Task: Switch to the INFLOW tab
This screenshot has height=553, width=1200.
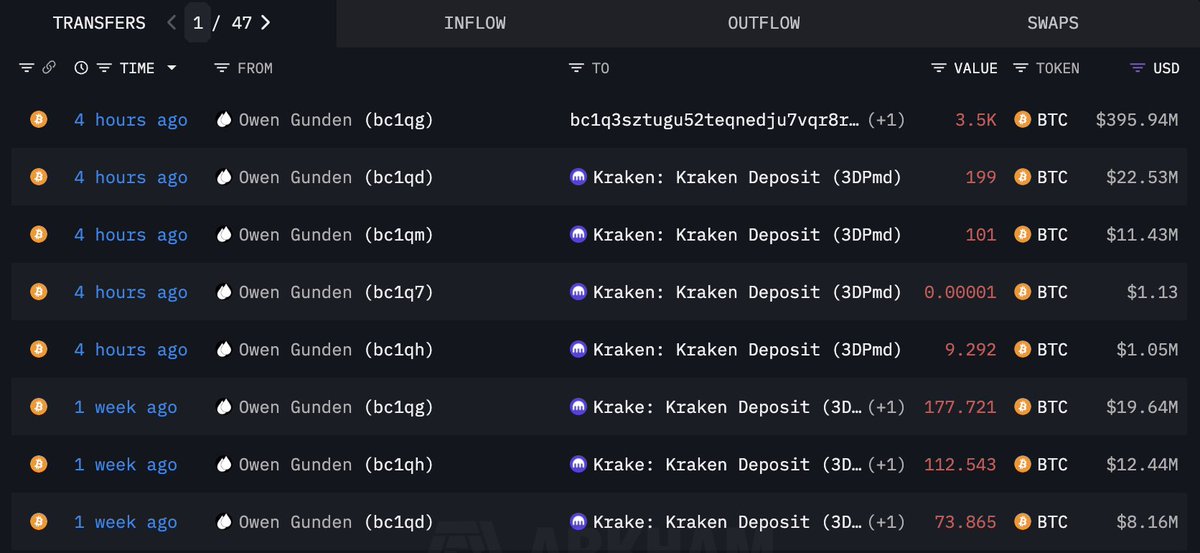Action: coord(475,23)
